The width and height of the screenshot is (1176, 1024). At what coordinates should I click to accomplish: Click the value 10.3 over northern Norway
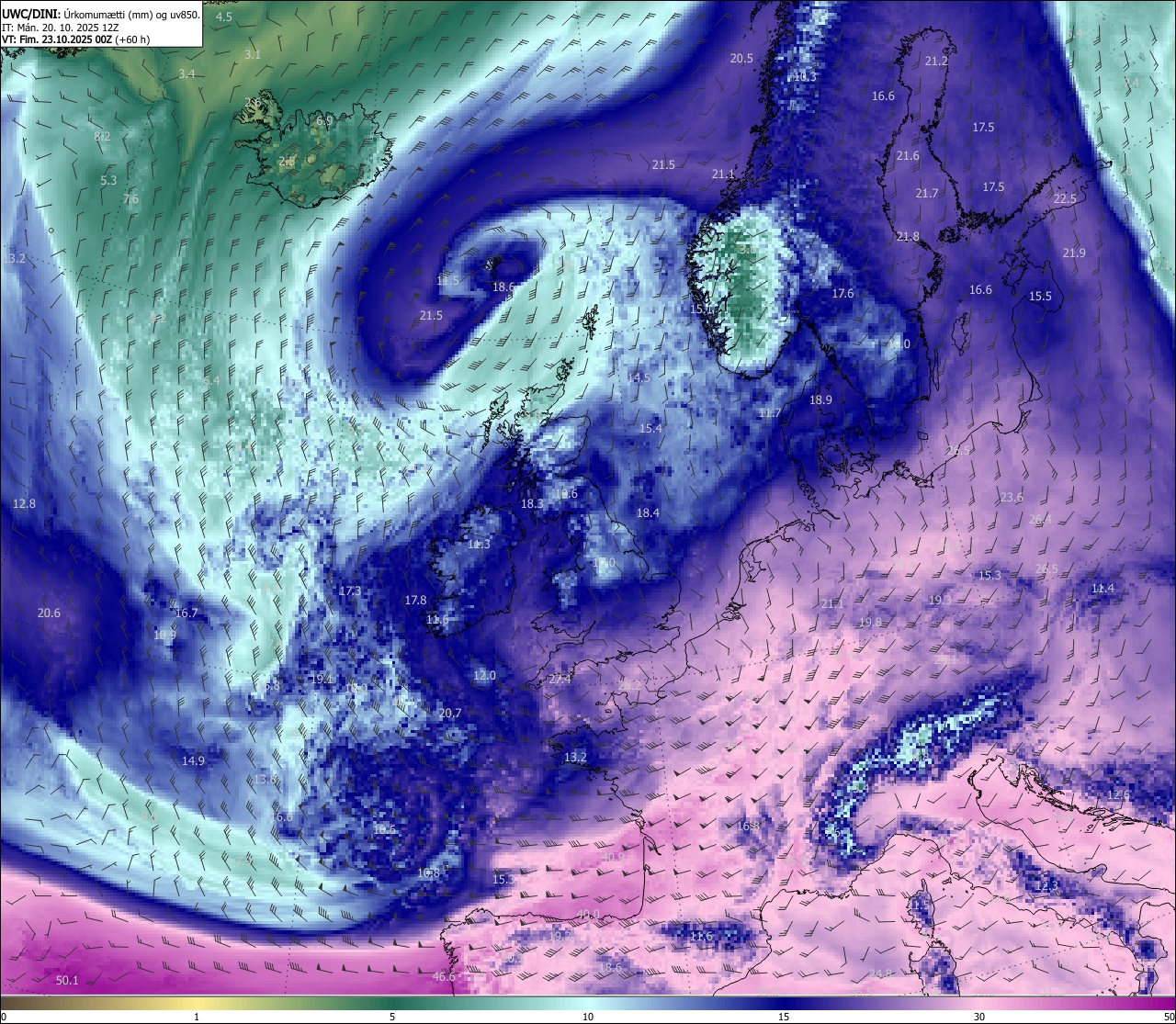tap(805, 77)
